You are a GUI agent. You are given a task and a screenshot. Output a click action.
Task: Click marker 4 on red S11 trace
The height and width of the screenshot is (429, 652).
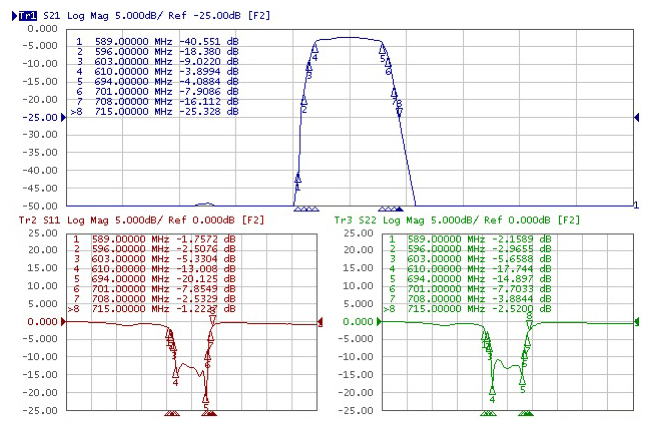tap(176, 372)
